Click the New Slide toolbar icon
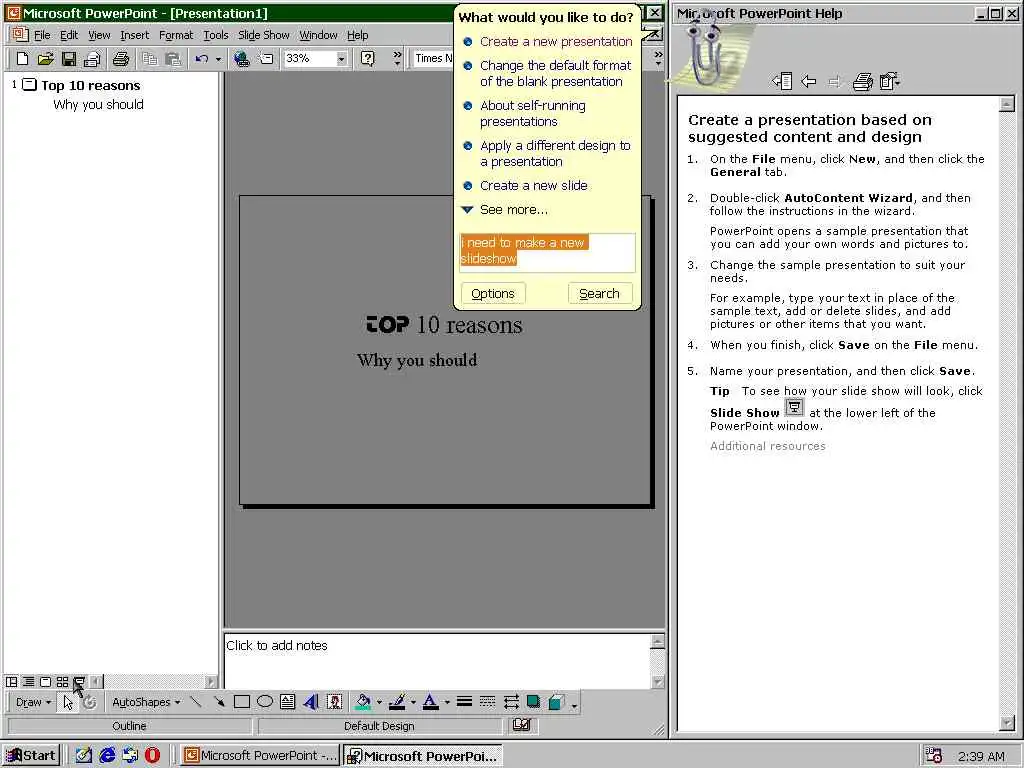Image resolution: width=1024 pixels, height=768 pixels. 266,59
